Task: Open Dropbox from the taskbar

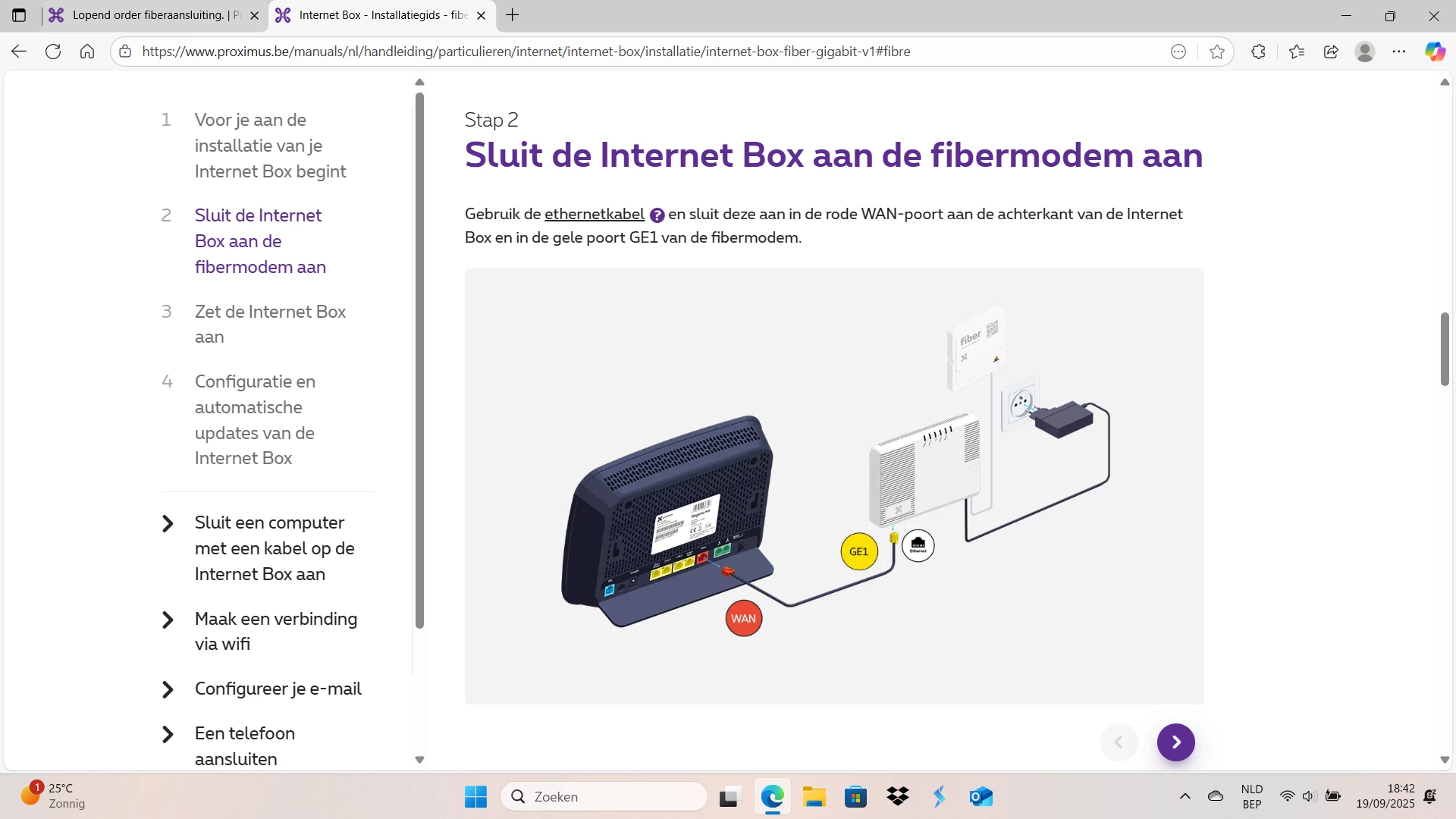Action: click(x=898, y=797)
